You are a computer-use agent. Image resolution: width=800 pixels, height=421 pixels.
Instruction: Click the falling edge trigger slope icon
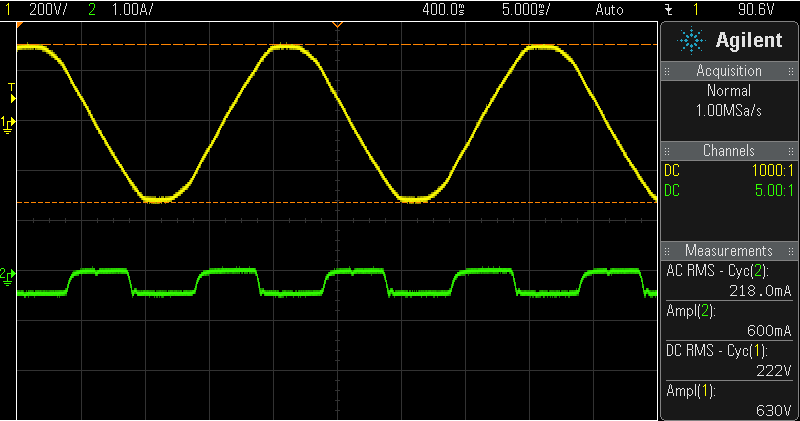pyautogui.click(x=667, y=8)
